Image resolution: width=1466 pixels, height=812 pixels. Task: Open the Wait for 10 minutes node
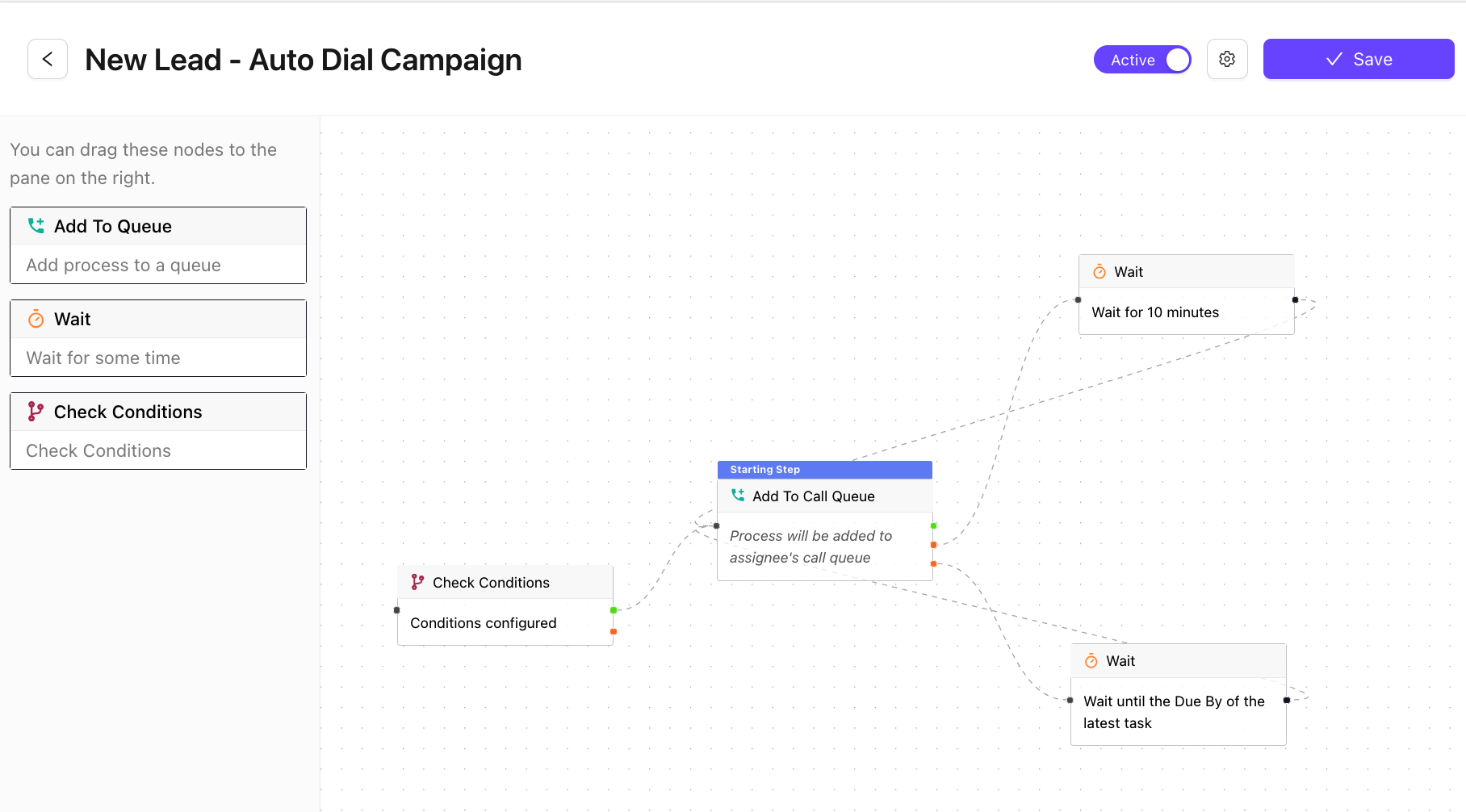click(1186, 312)
